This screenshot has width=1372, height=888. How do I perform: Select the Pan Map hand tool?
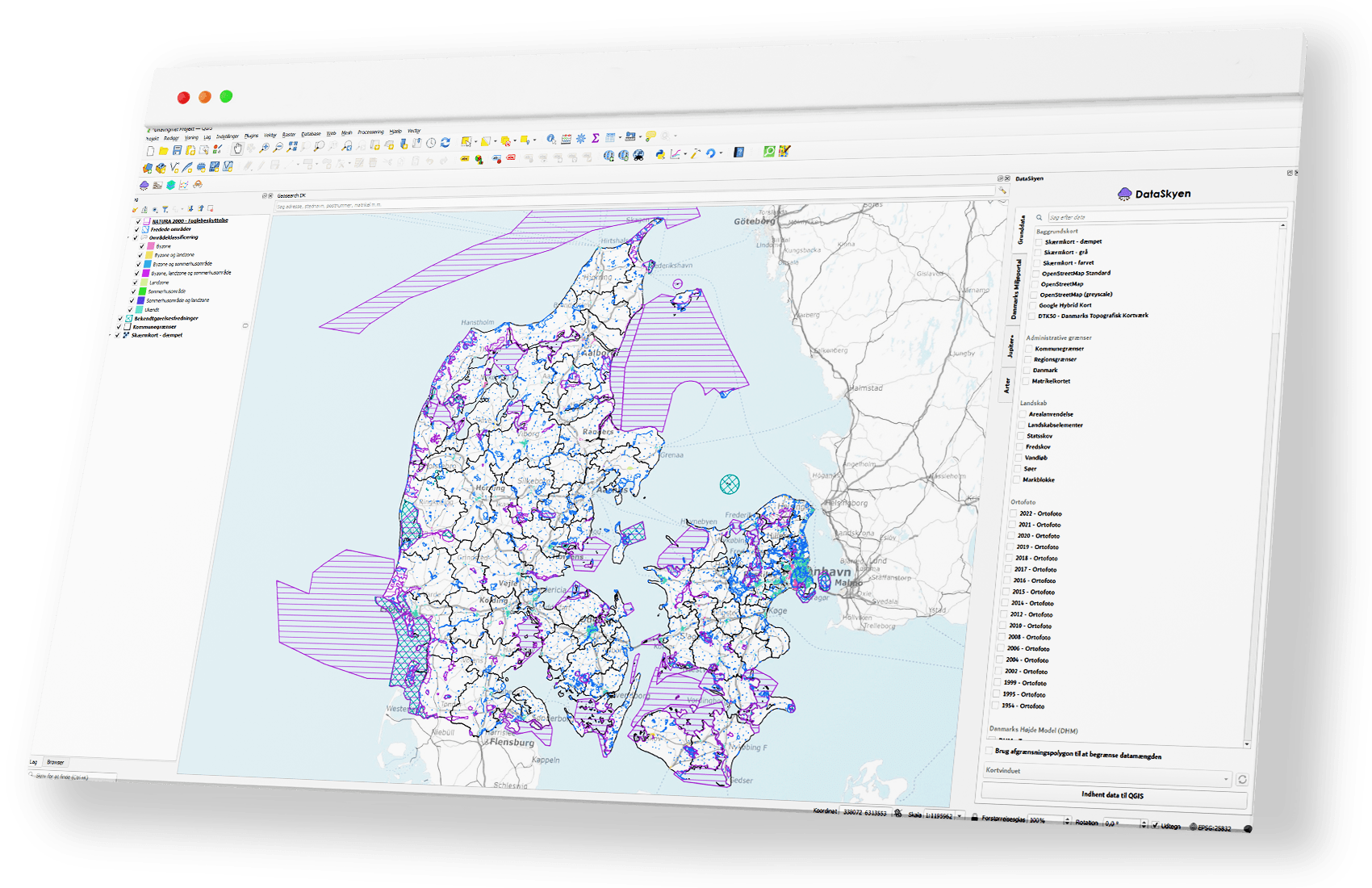[237, 149]
